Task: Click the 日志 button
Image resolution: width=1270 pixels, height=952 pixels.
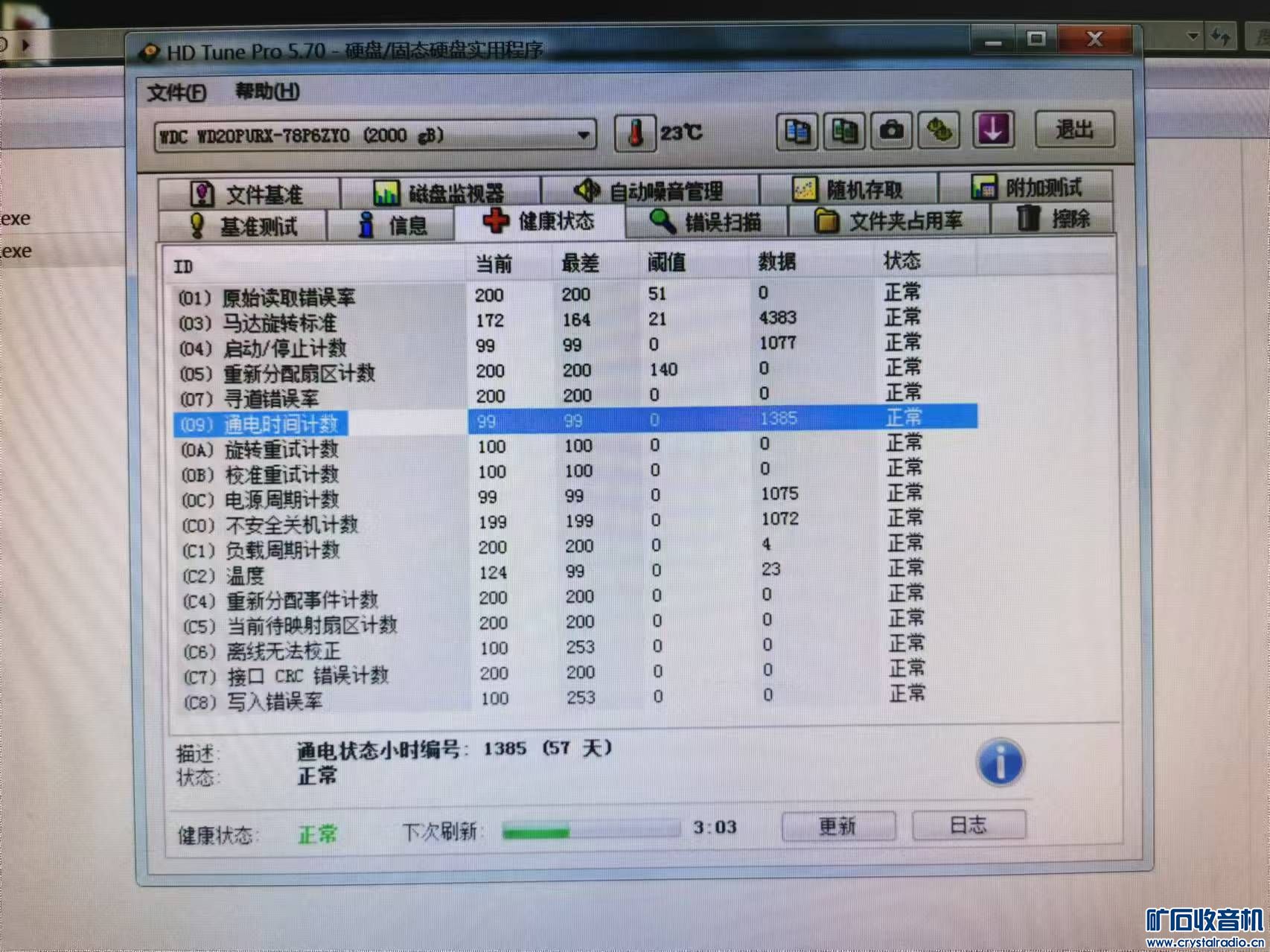Action: 969,825
